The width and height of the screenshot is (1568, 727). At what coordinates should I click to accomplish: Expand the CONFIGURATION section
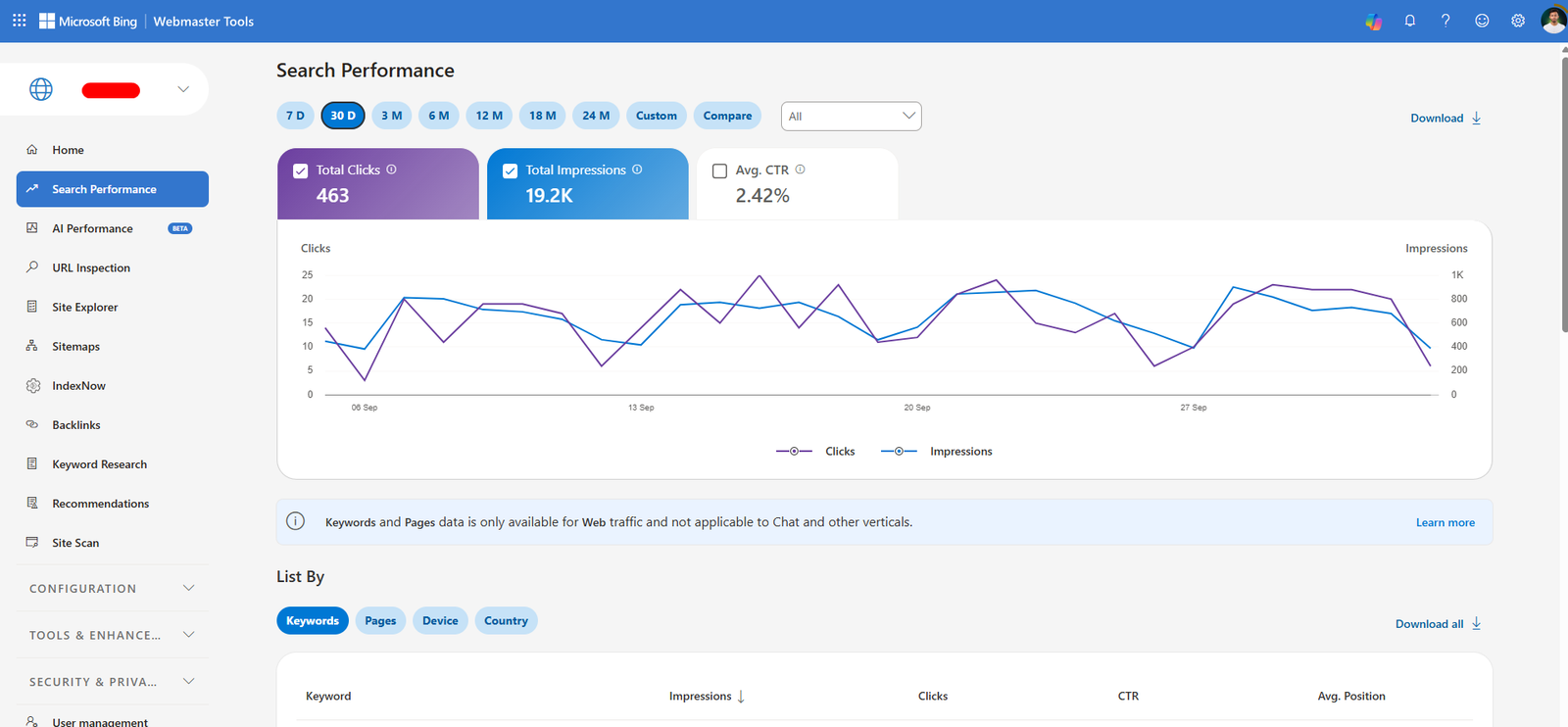tap(112, 589)
